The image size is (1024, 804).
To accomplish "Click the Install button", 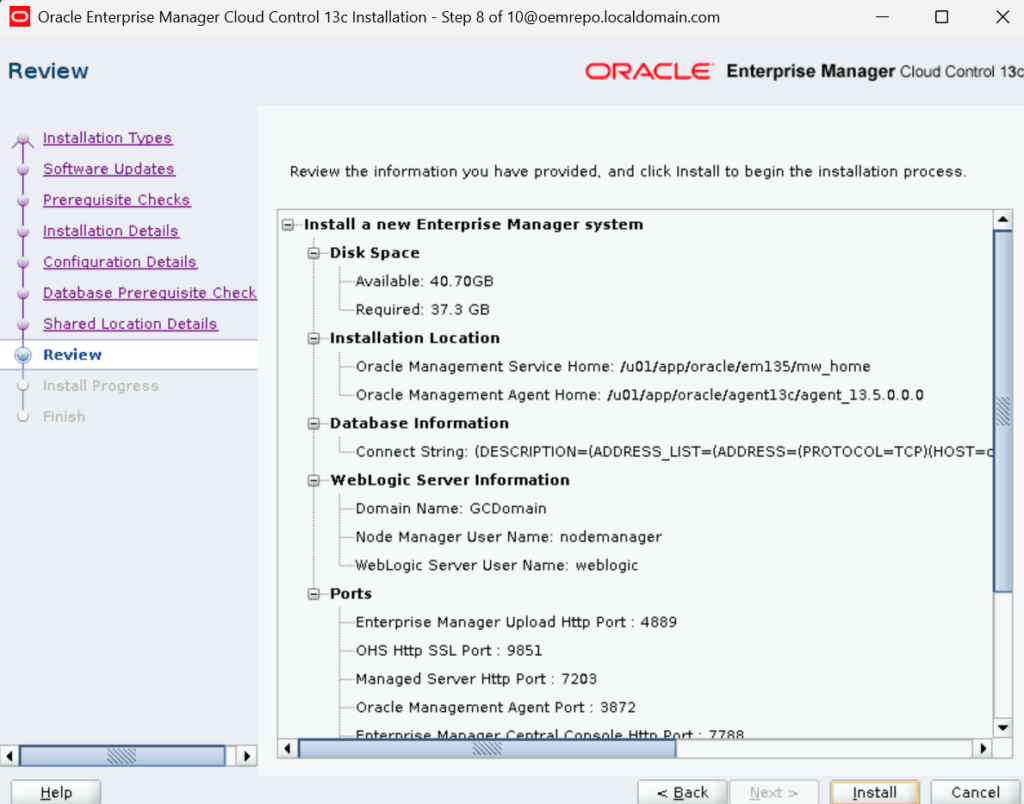I will pyautogui.click(x=874, y=792).
